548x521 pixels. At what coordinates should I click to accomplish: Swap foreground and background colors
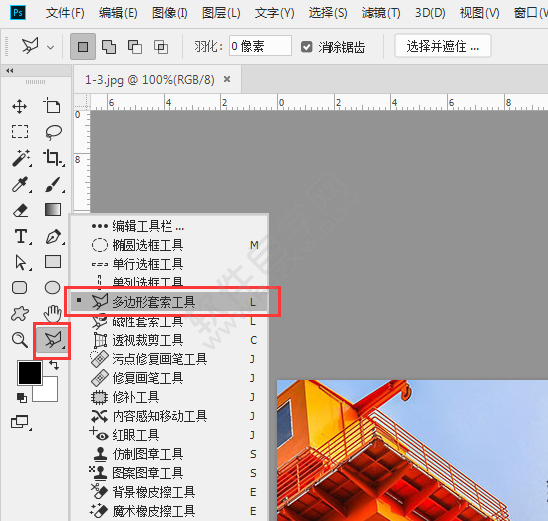point(53,365)
